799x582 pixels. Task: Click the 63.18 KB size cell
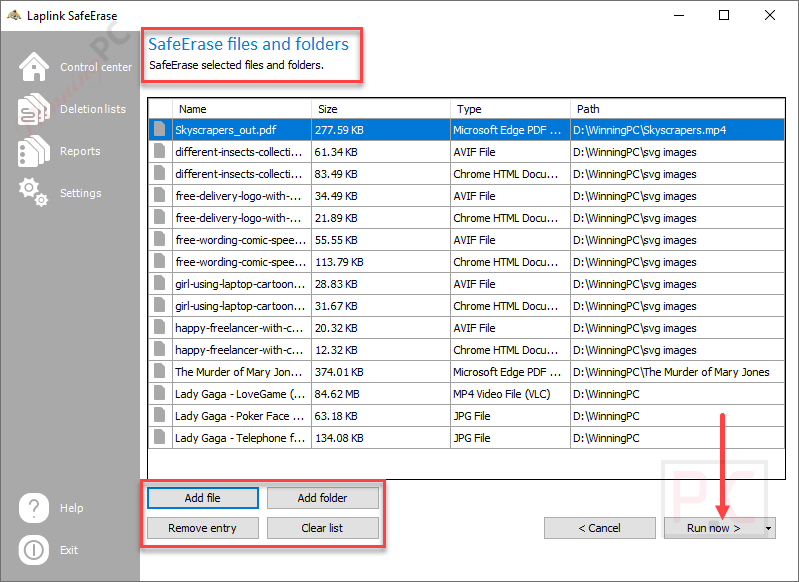(336, 416)
